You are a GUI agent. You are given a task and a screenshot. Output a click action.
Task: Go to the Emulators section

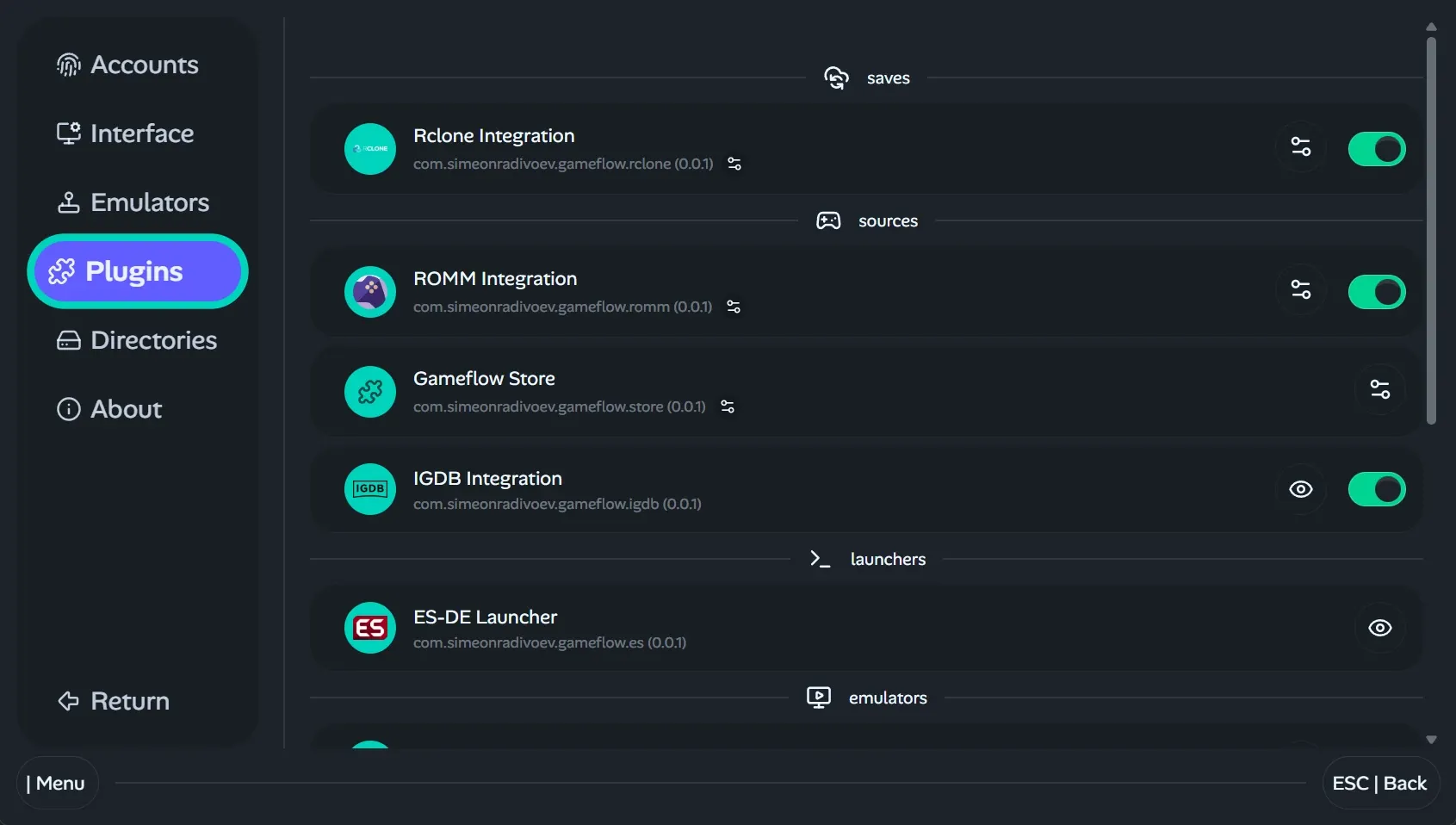[138, 202]
